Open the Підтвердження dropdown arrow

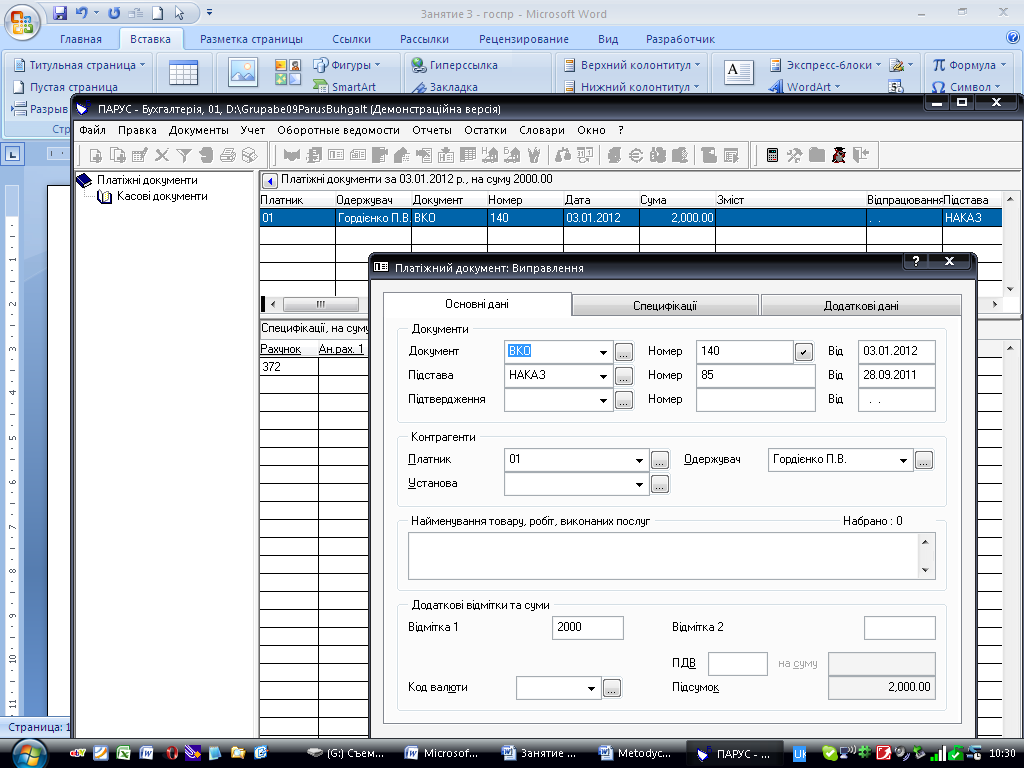(x=603, y=400)
